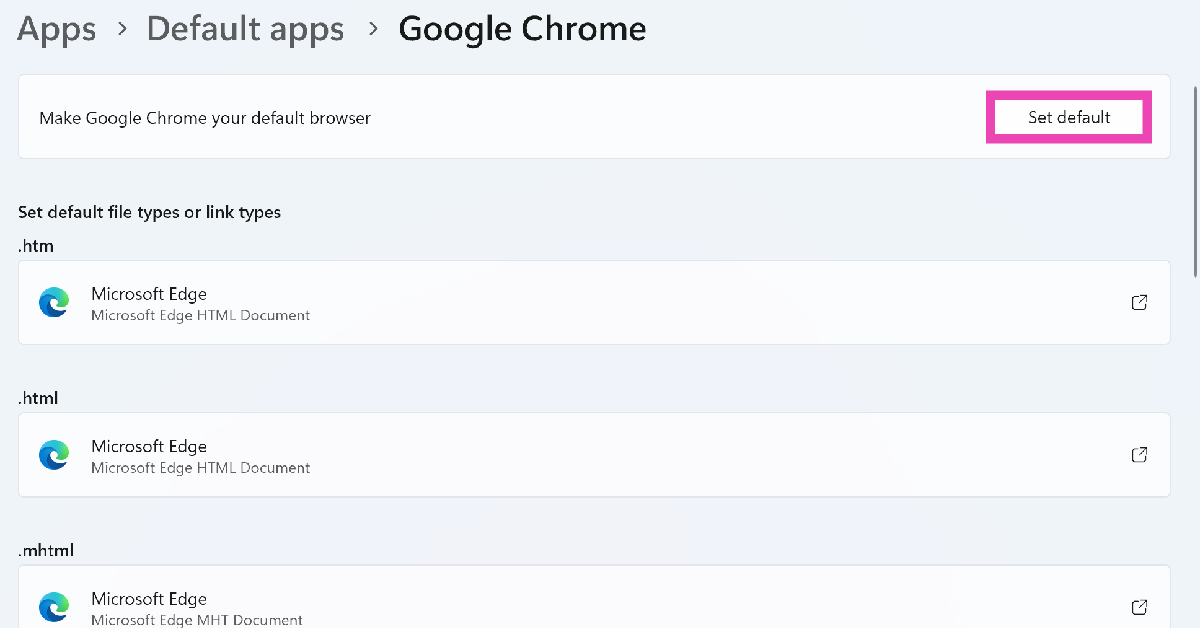
Task: Click the external-link icon for .htm
Action: point(1139,303)
